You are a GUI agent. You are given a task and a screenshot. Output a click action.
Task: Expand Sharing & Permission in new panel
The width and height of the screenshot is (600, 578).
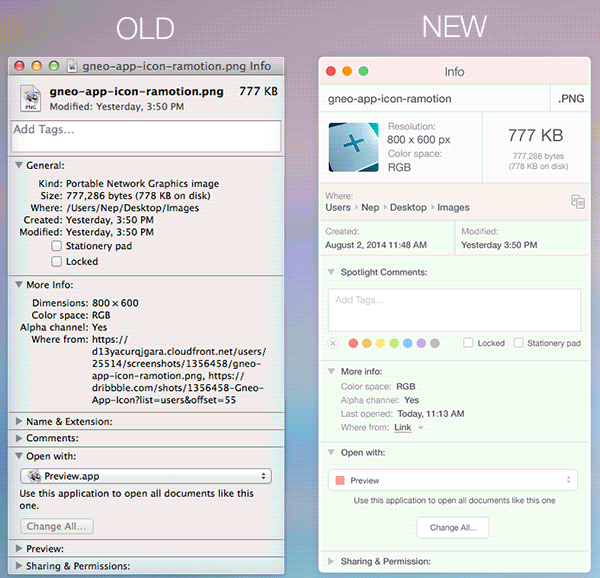331,562
